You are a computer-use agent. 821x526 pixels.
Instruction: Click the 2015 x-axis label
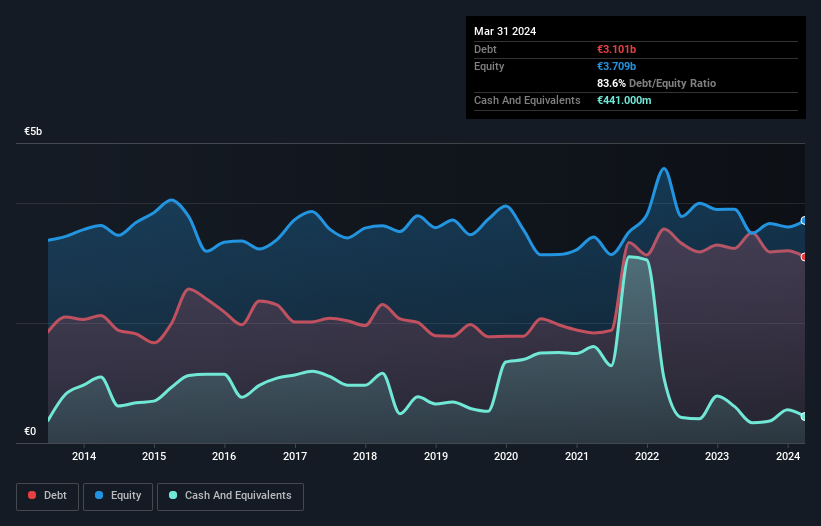(x=154, y=456)
